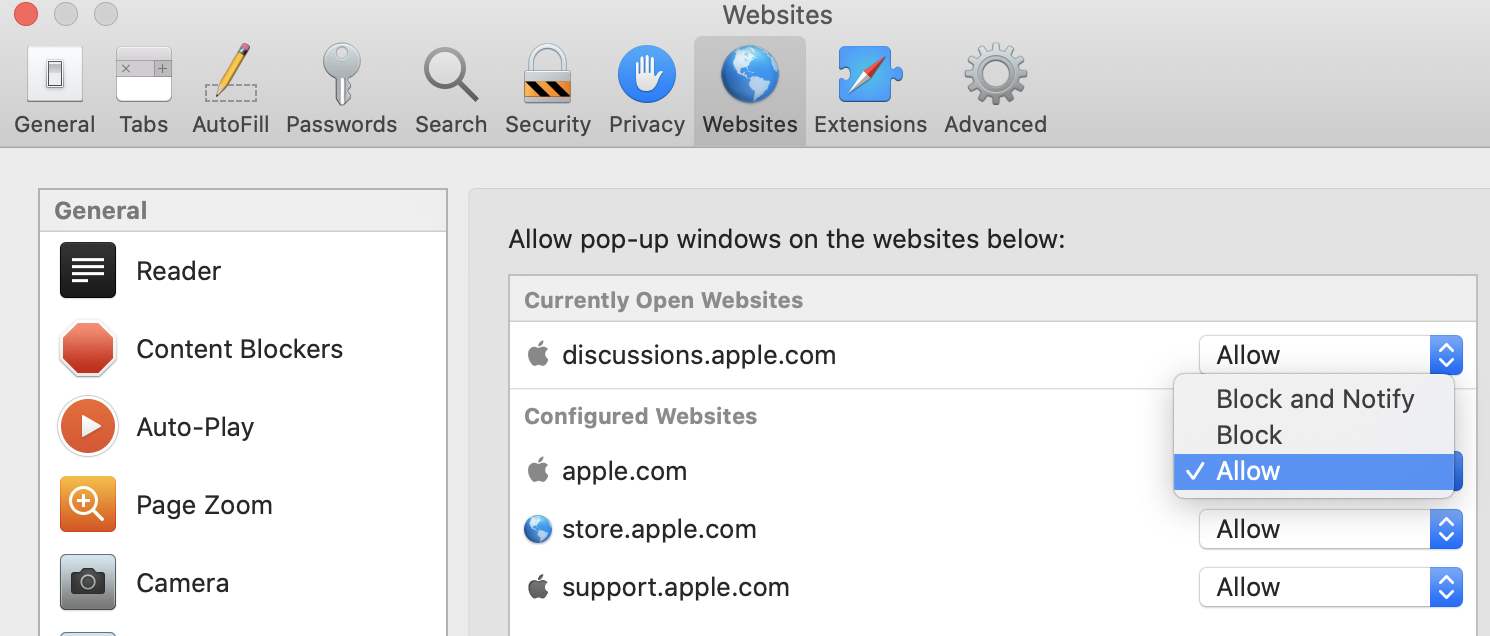Click the Camera sidebar icon

coord(88,582)
